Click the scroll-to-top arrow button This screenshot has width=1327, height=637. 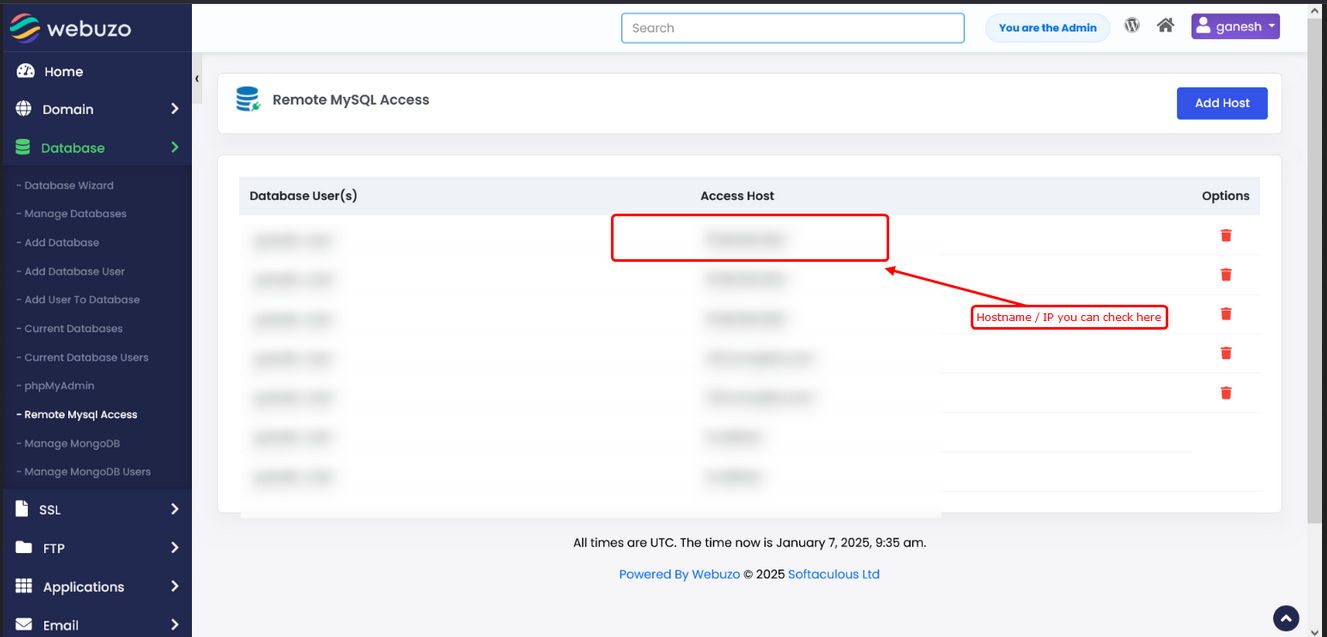[1285, 618]
